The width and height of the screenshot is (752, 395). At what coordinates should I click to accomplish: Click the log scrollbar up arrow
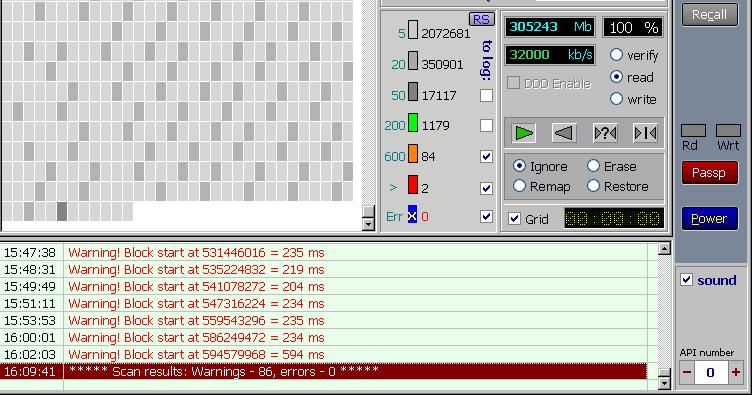[x=664, y=248]
